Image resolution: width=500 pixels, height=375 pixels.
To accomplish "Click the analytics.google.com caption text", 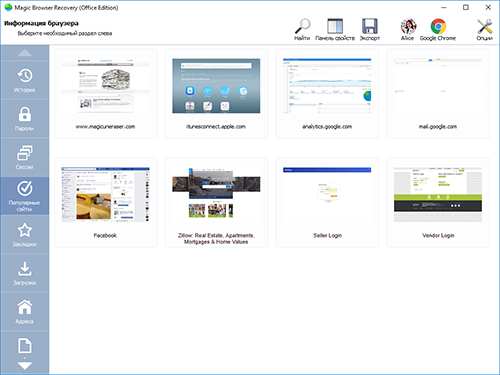I will point(327,127).
